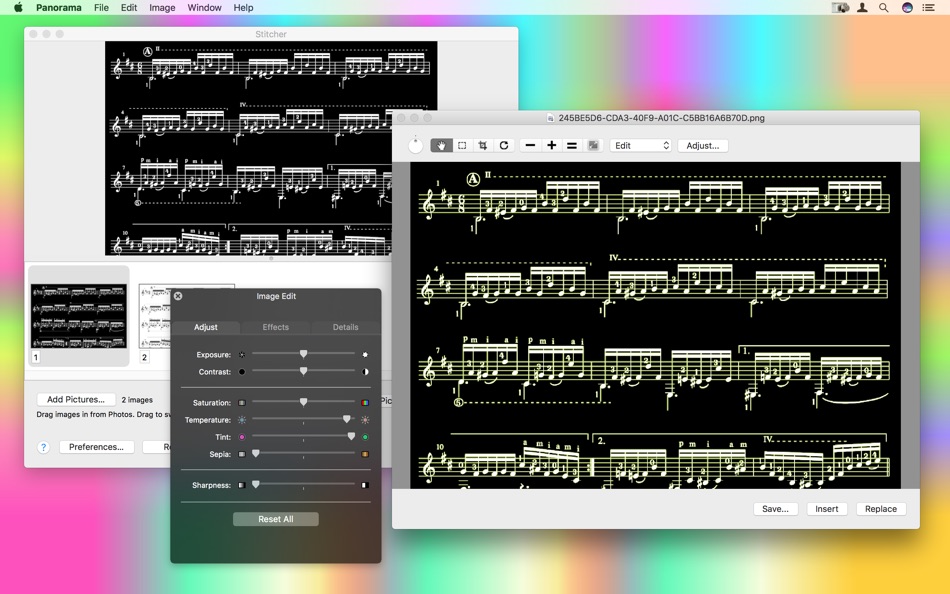Click the no-sepia gray icon
This screenshot has height=594, width=950.
tap(242, 454)
